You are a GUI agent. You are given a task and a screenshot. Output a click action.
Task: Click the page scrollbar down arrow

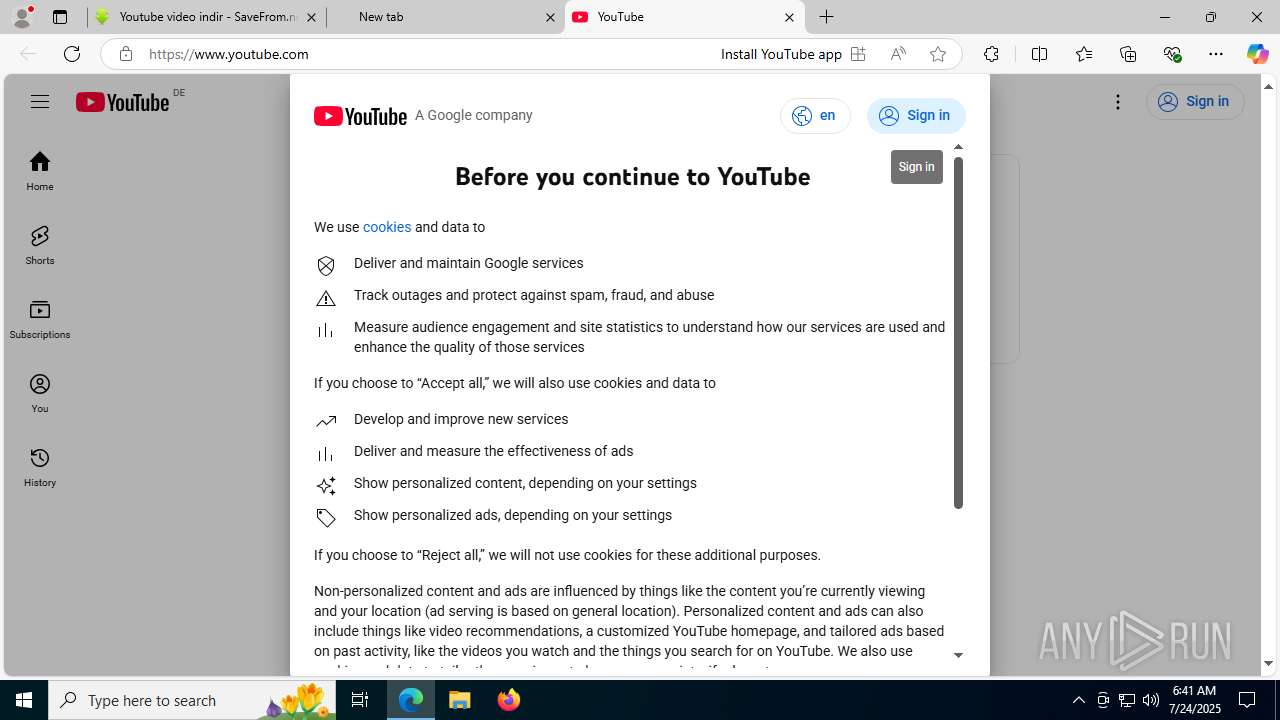pos(1269,663)
